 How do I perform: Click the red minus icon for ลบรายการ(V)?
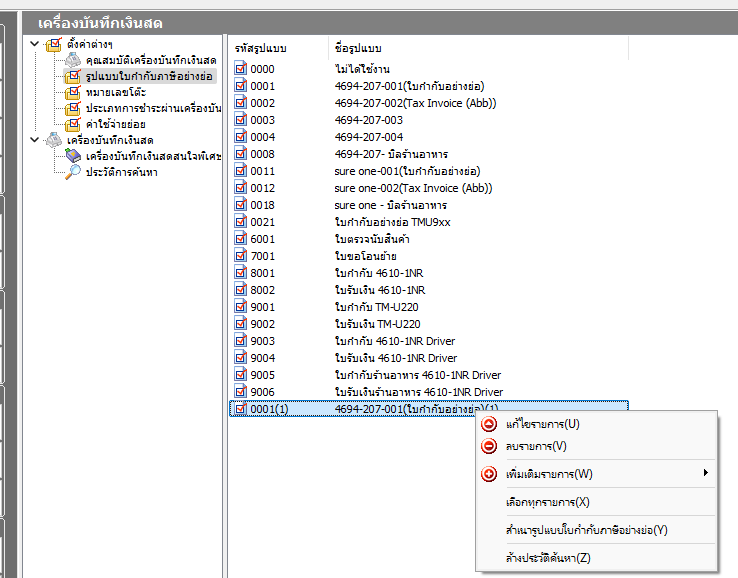pyautogui.click(x=489, y=446)
